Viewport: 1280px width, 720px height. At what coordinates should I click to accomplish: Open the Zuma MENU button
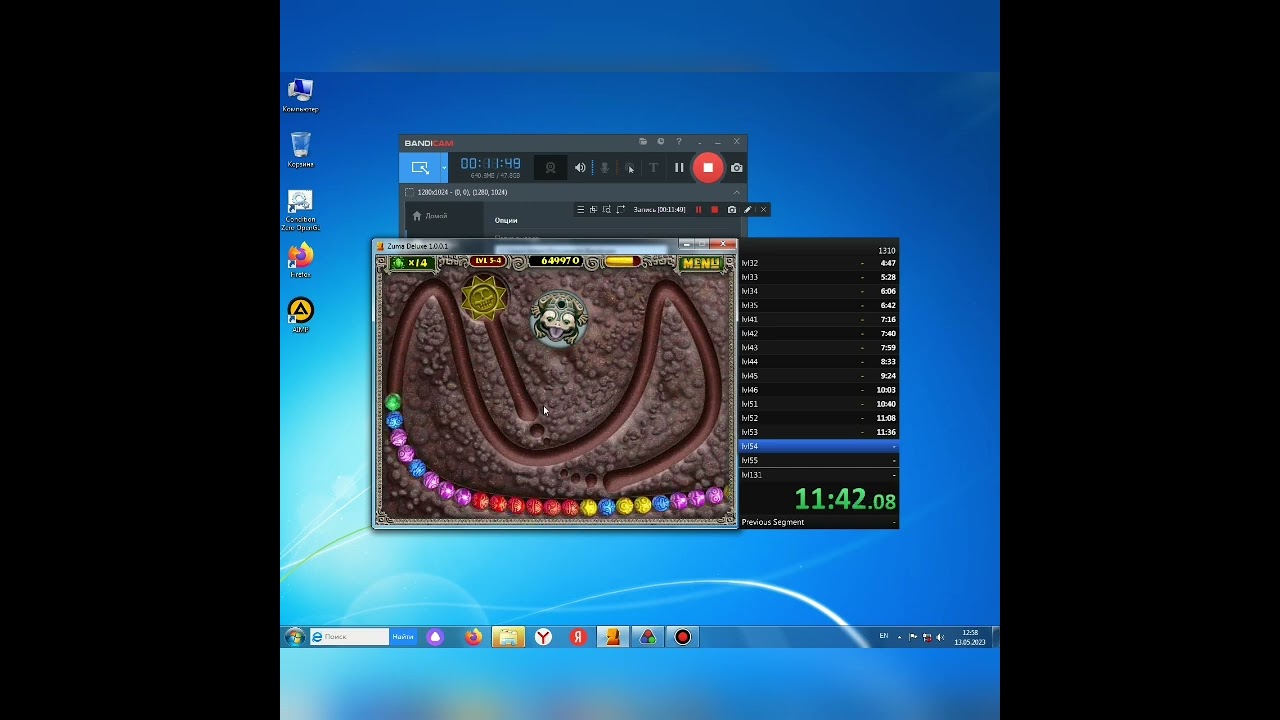[x=701, y=263]
